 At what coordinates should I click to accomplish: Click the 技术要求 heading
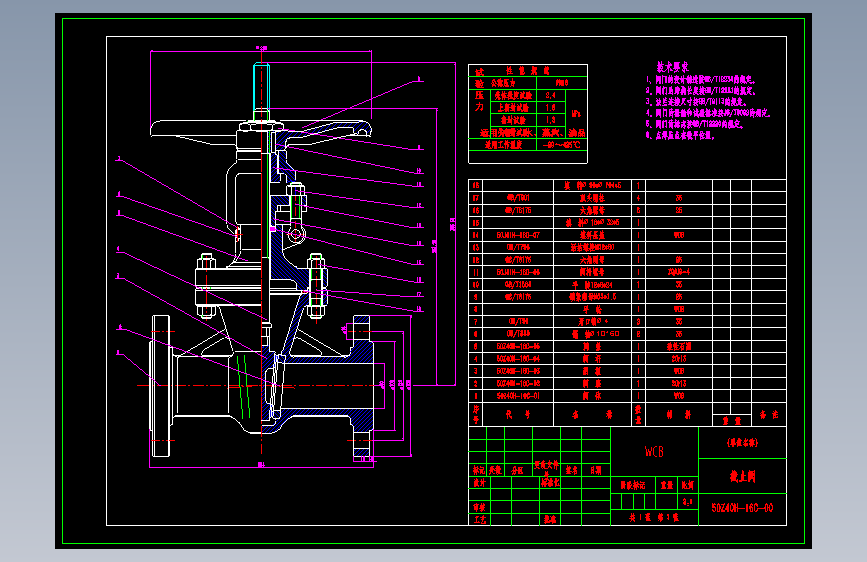[x=672, y=67]
